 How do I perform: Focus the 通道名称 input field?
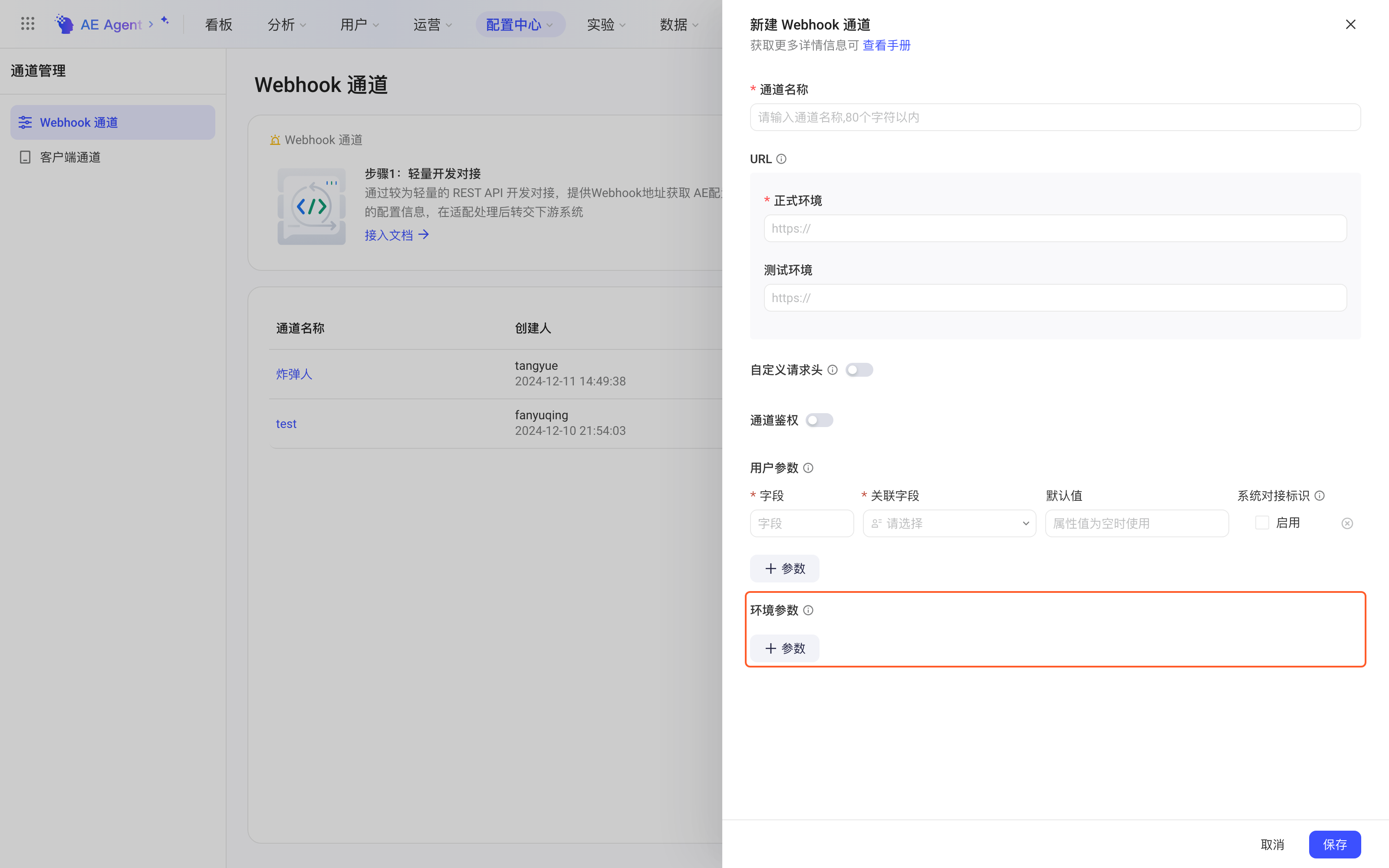pos(1055,117)
